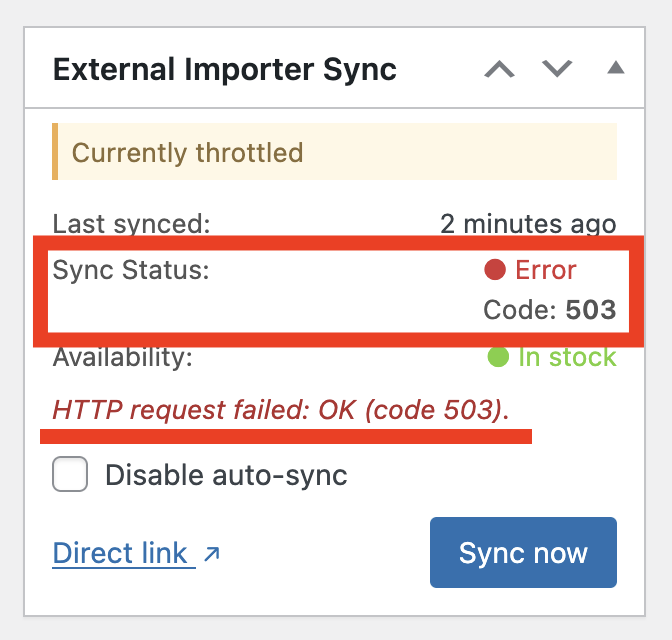The image size is (672, 640).
Task: Click the external arrow icon beside Direct link
Action: pos(211,553)
